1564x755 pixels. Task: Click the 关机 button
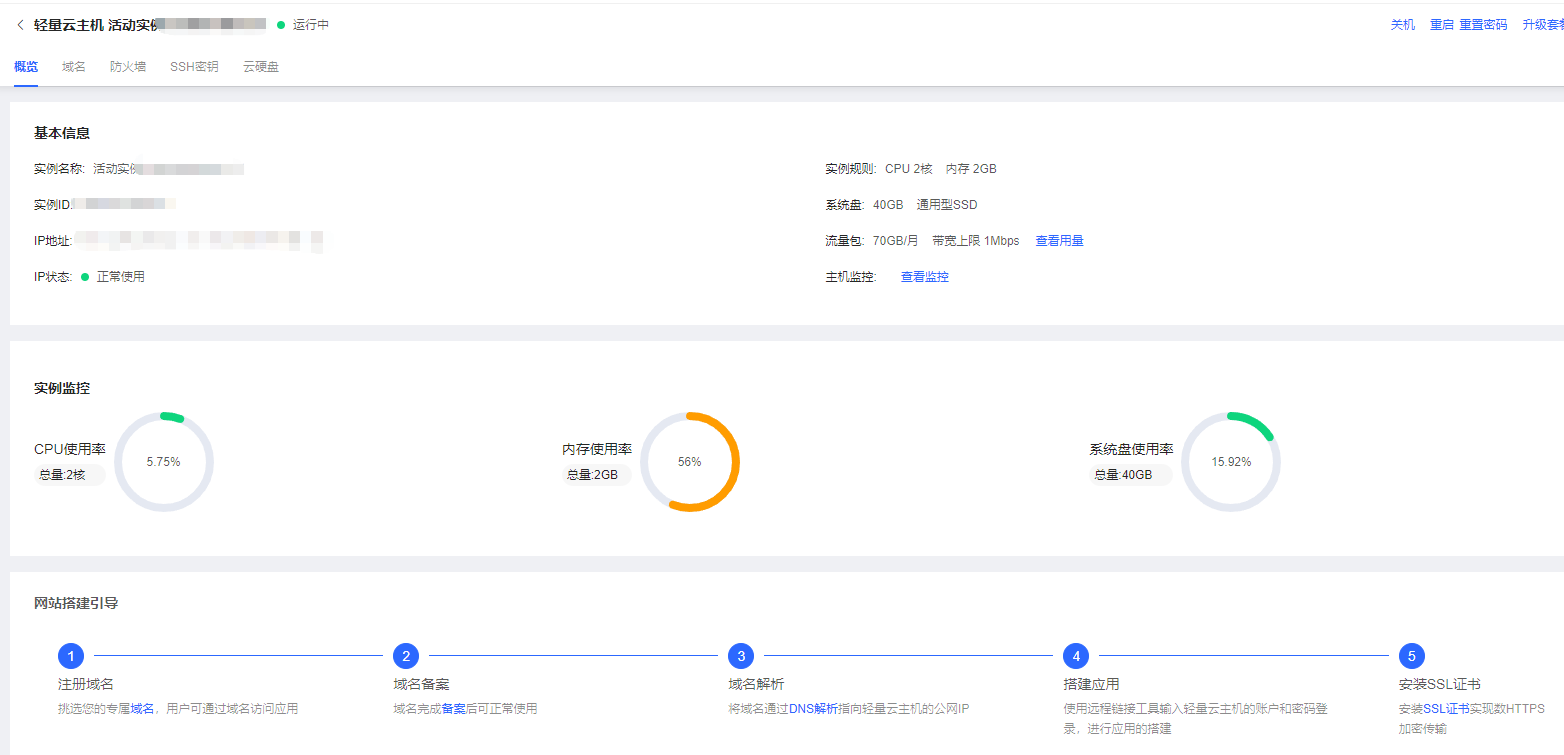[x=1402, y=25]
